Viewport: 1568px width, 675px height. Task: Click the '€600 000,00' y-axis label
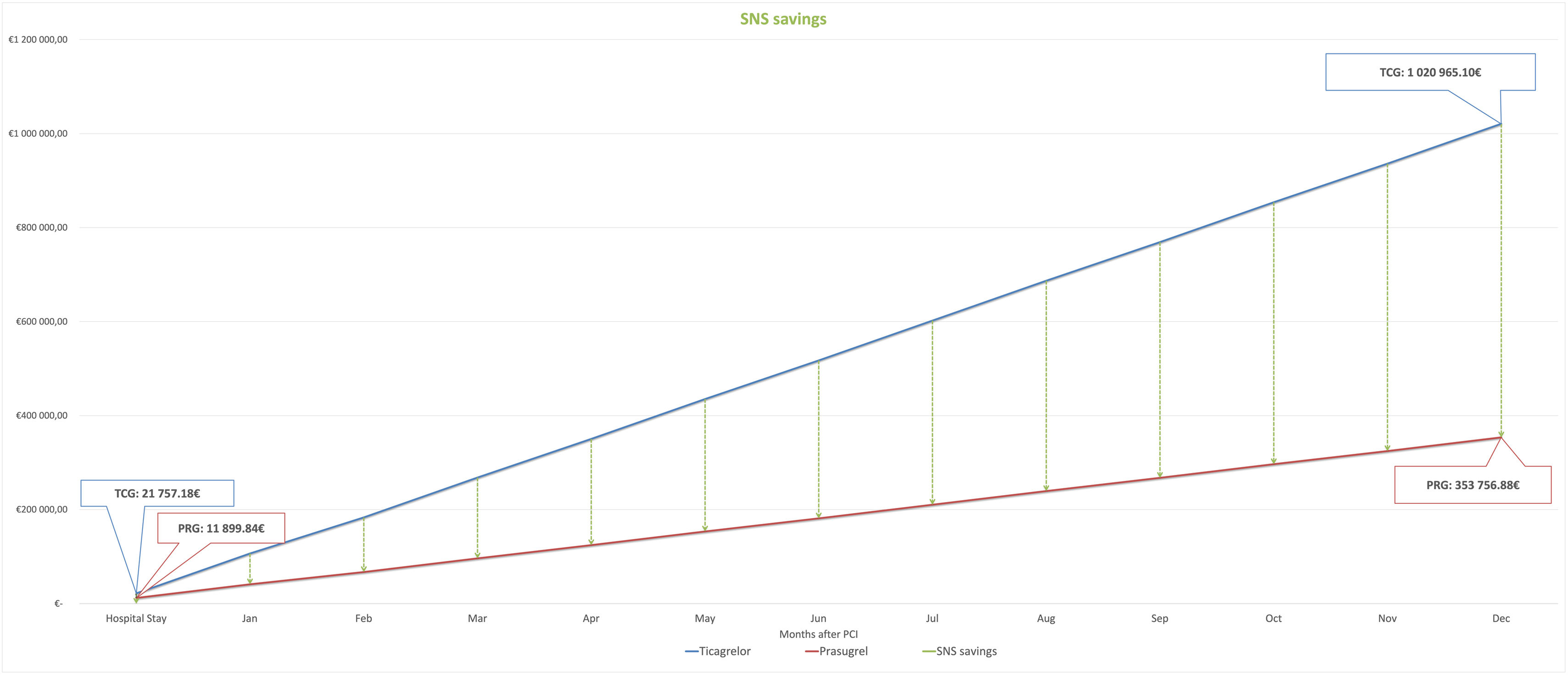(41, 321)
